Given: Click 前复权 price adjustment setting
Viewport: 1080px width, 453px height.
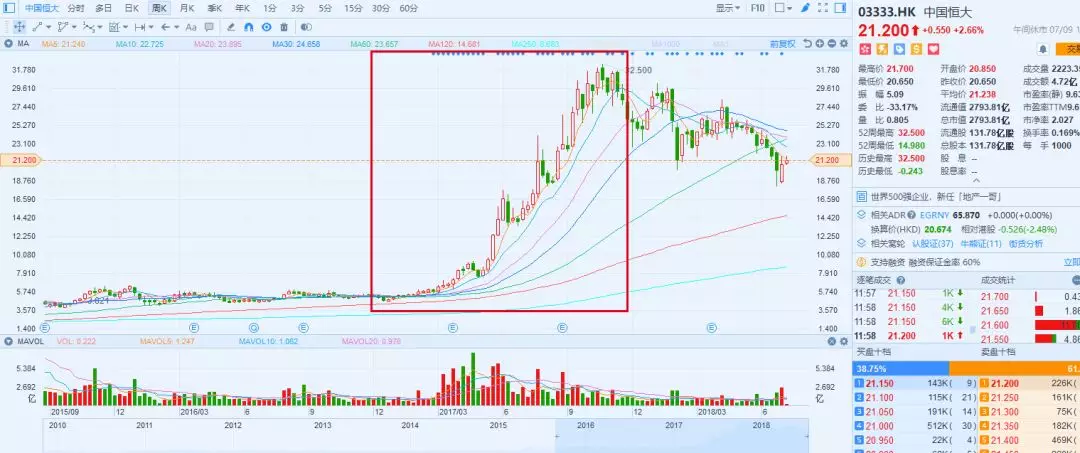Looking at the screenshot, I should pyautogui.click(x=782, y=43).
